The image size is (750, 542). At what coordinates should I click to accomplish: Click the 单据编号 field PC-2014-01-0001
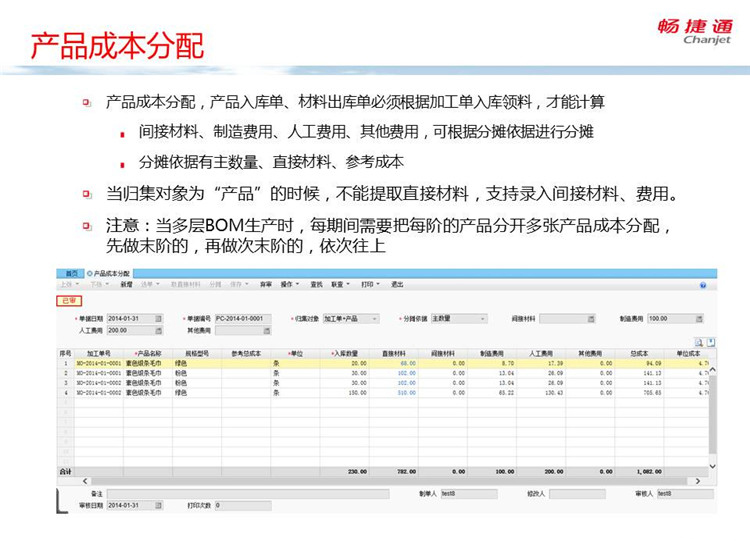coord(243,319)
